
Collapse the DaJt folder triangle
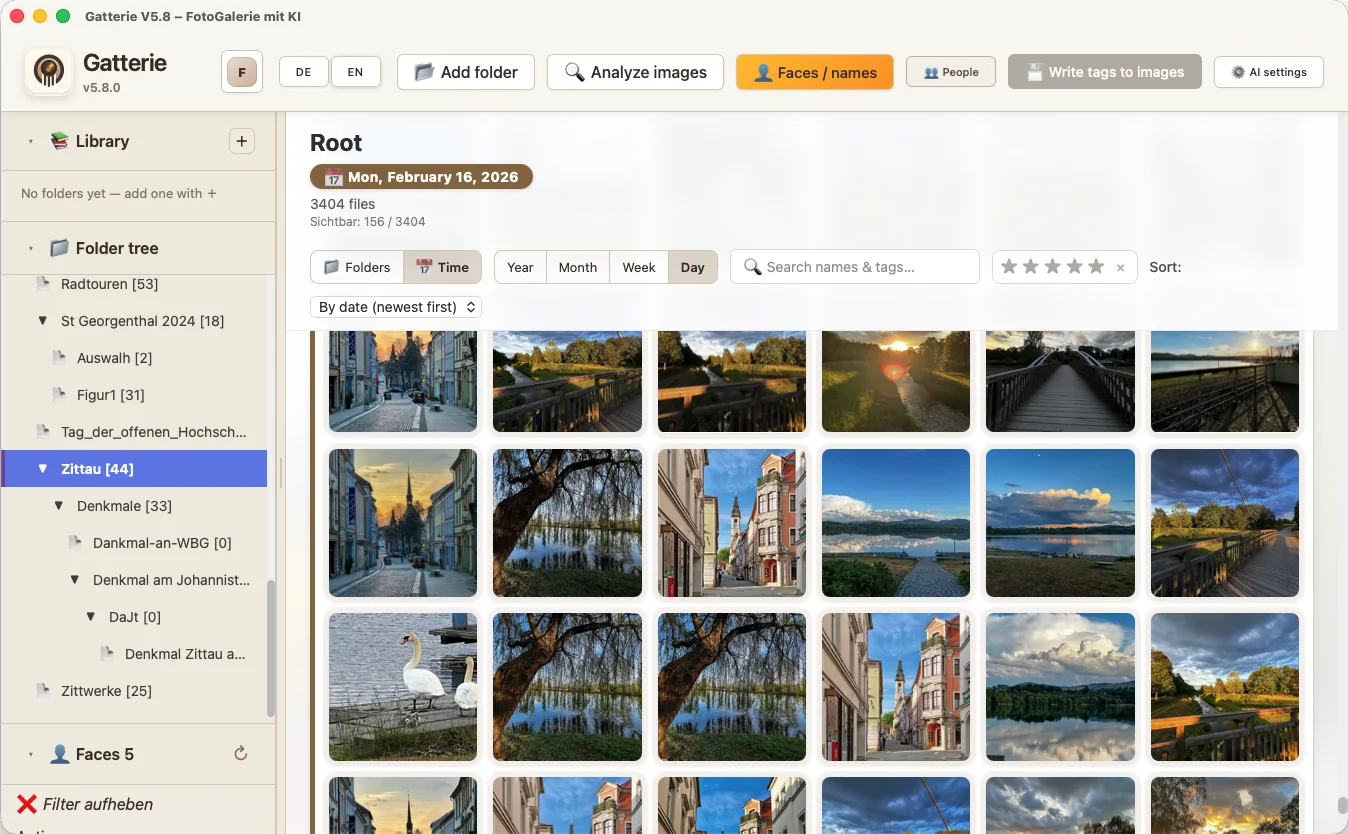tap(91, 617)
